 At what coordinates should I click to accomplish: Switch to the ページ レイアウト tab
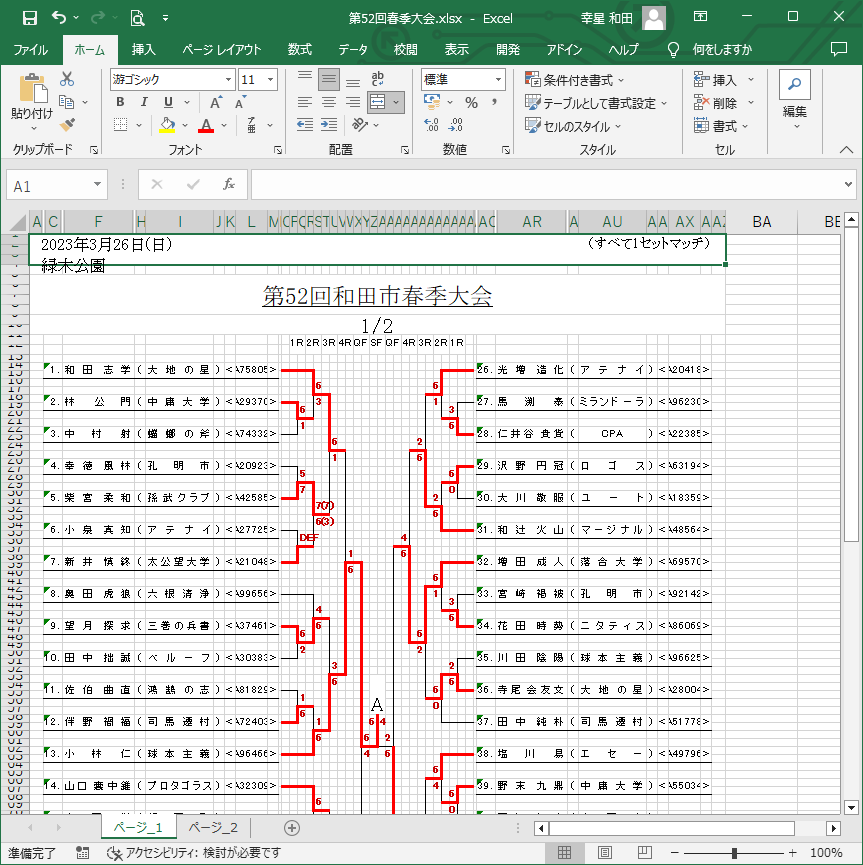[222, 50]
